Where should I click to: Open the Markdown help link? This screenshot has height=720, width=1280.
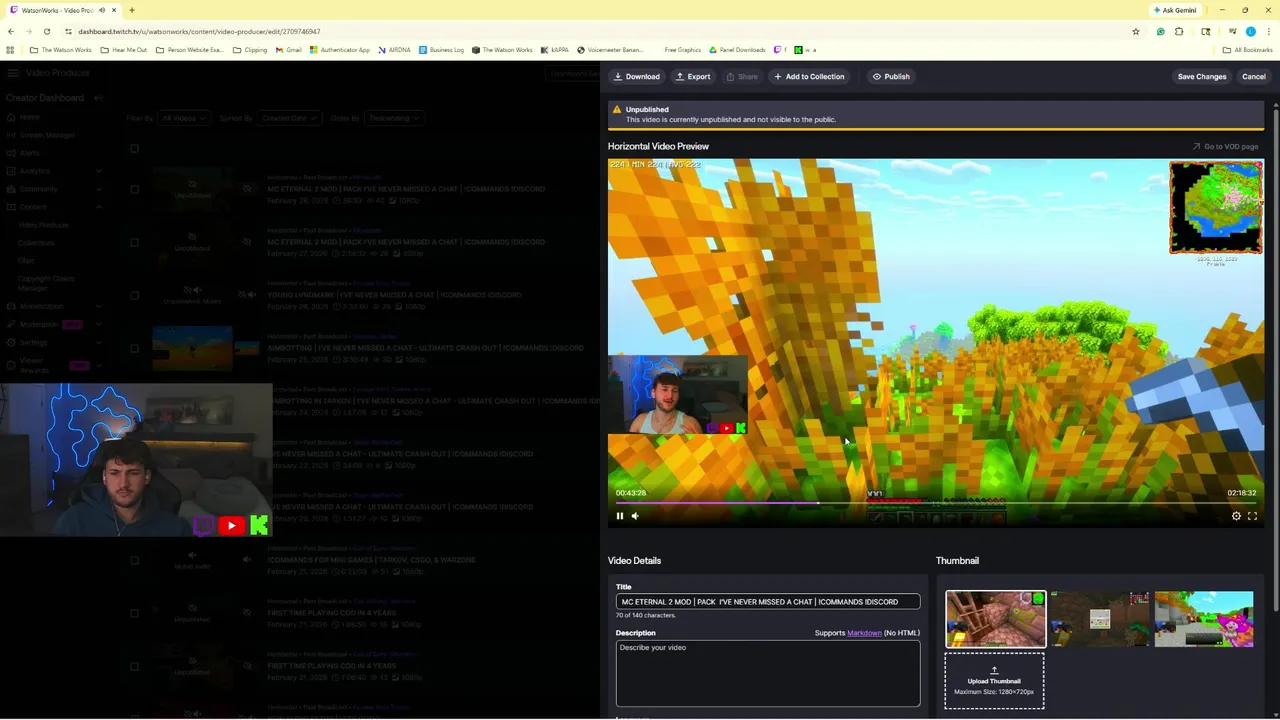(x=864, y=633)
